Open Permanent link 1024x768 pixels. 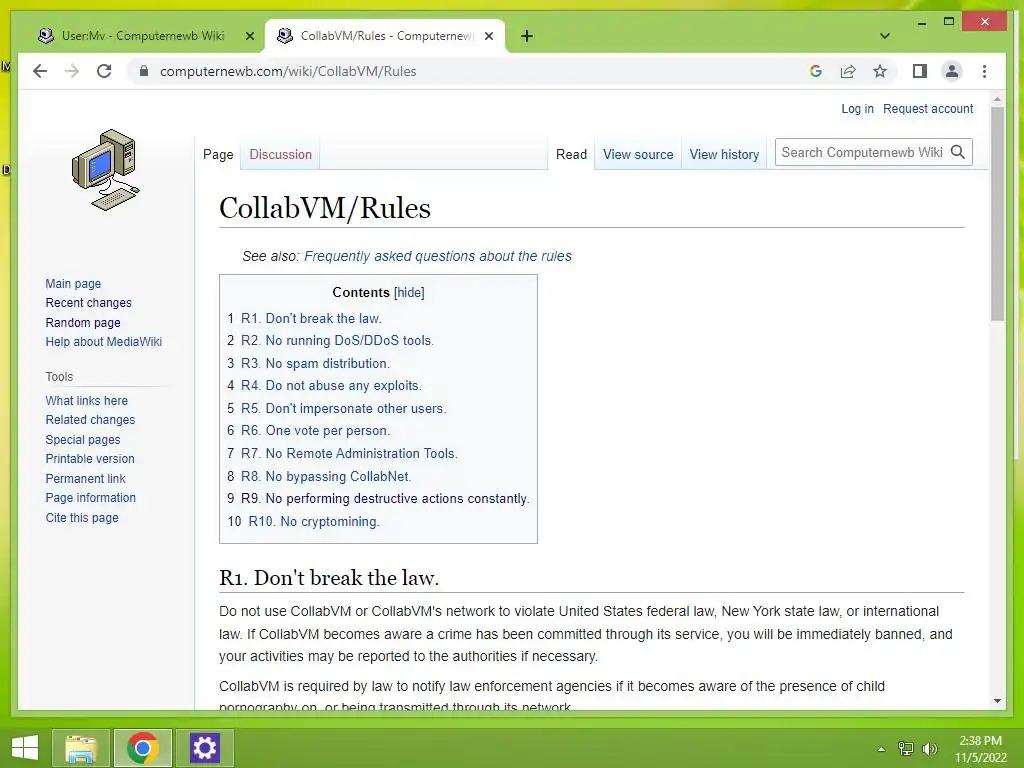[85, 478]
